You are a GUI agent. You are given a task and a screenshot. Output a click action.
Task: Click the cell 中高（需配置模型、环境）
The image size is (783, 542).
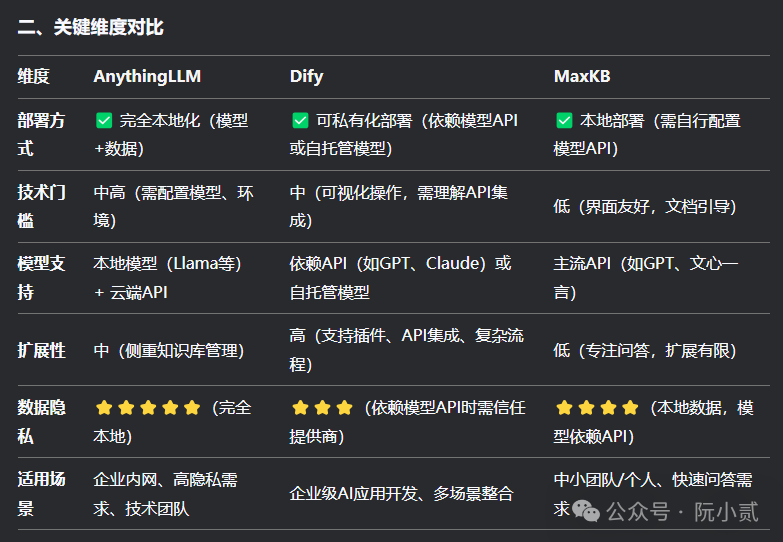point(173,206)
